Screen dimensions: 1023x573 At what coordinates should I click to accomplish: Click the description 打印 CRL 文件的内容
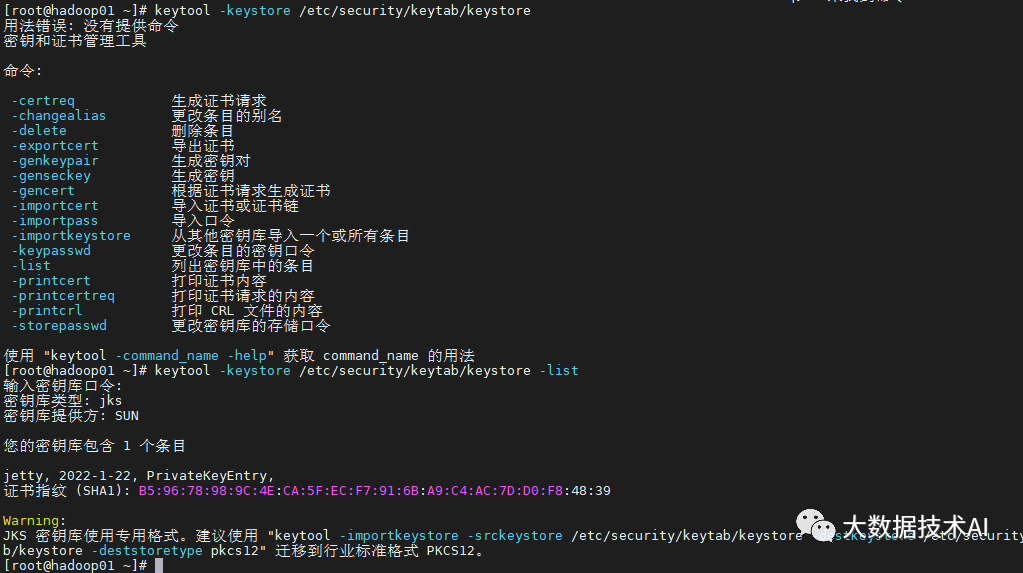(x=247, y=311)
